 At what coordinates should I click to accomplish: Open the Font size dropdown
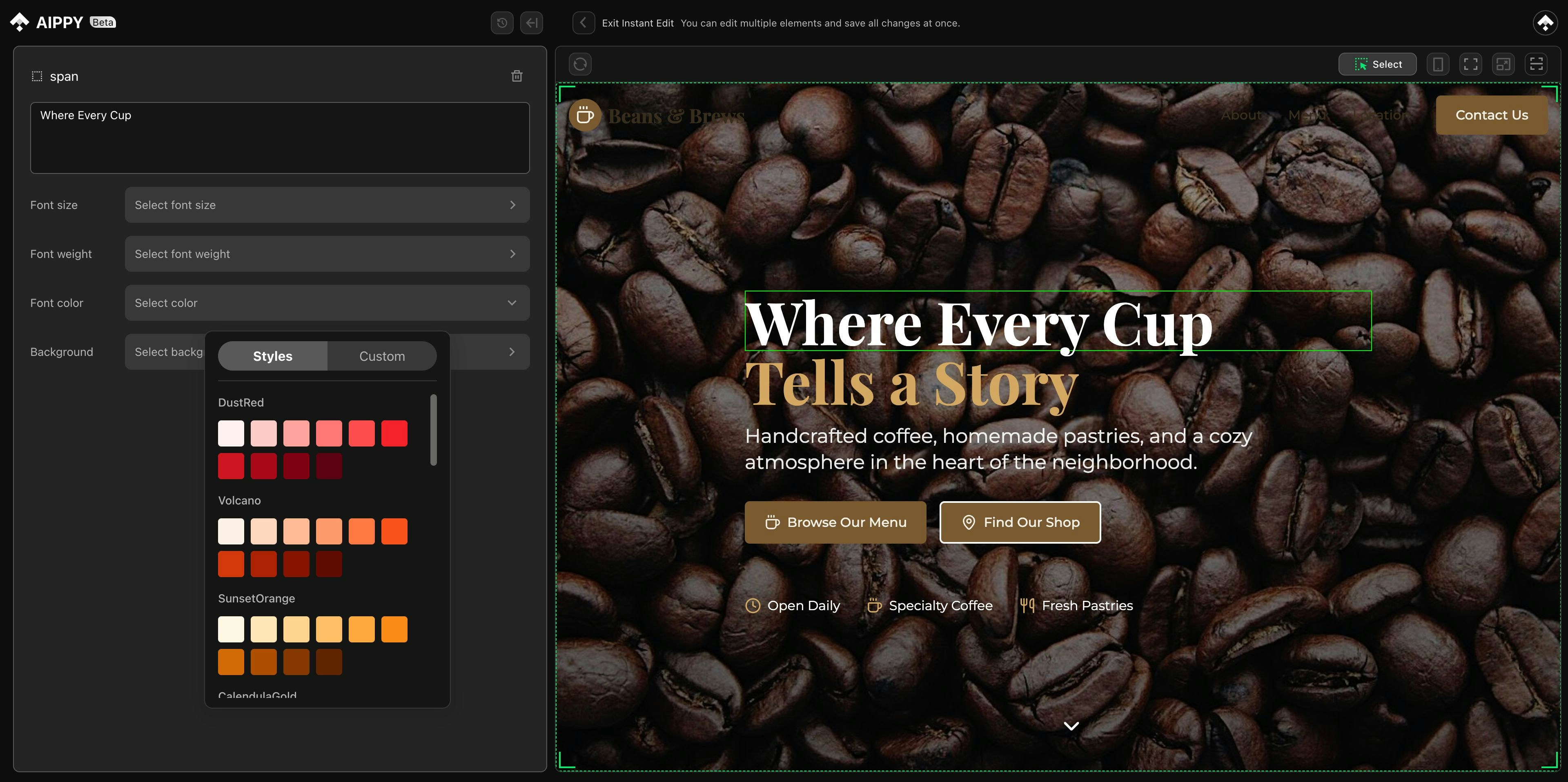tap(327, 205)
